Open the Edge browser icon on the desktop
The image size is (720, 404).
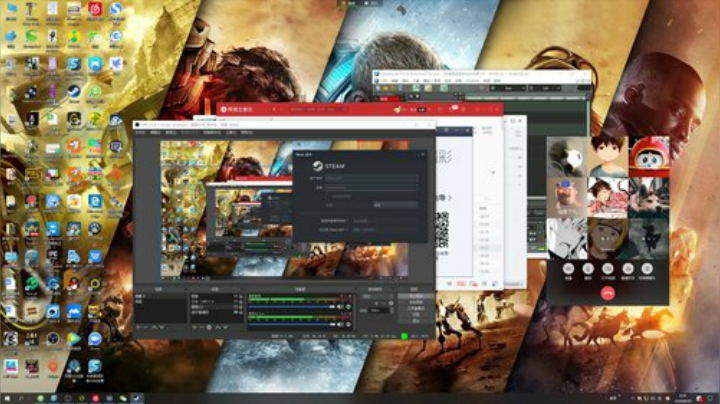point(95,201)
